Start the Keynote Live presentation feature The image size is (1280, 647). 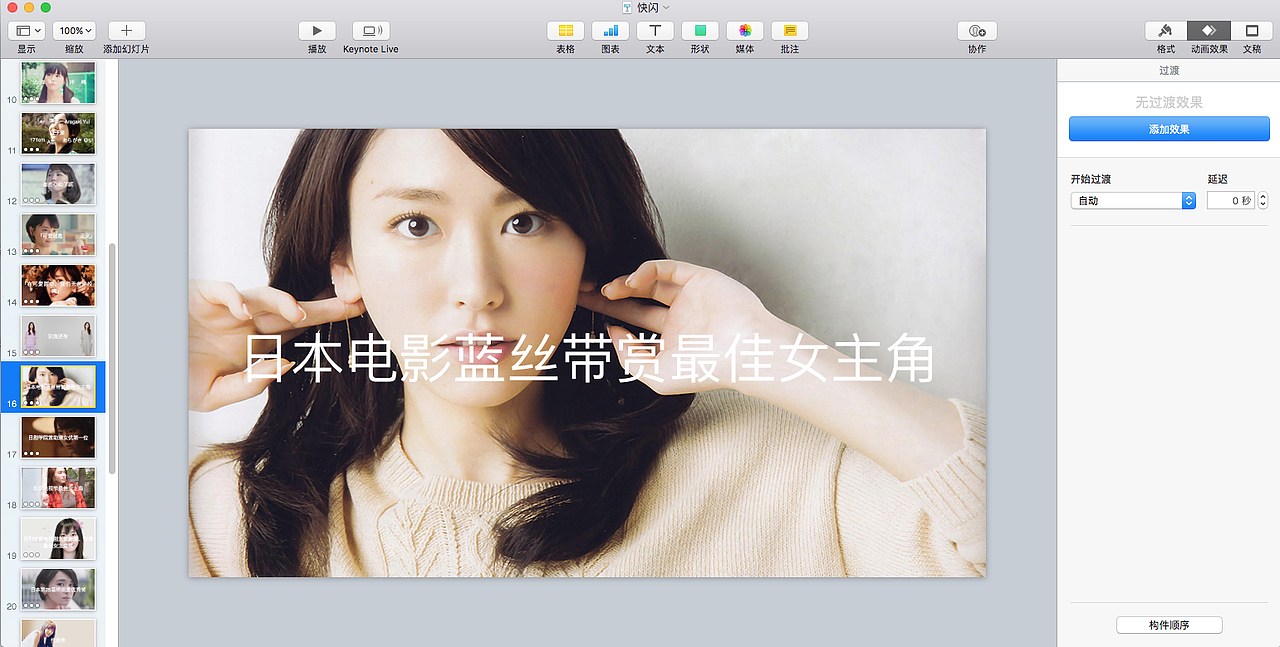point(370,31)
